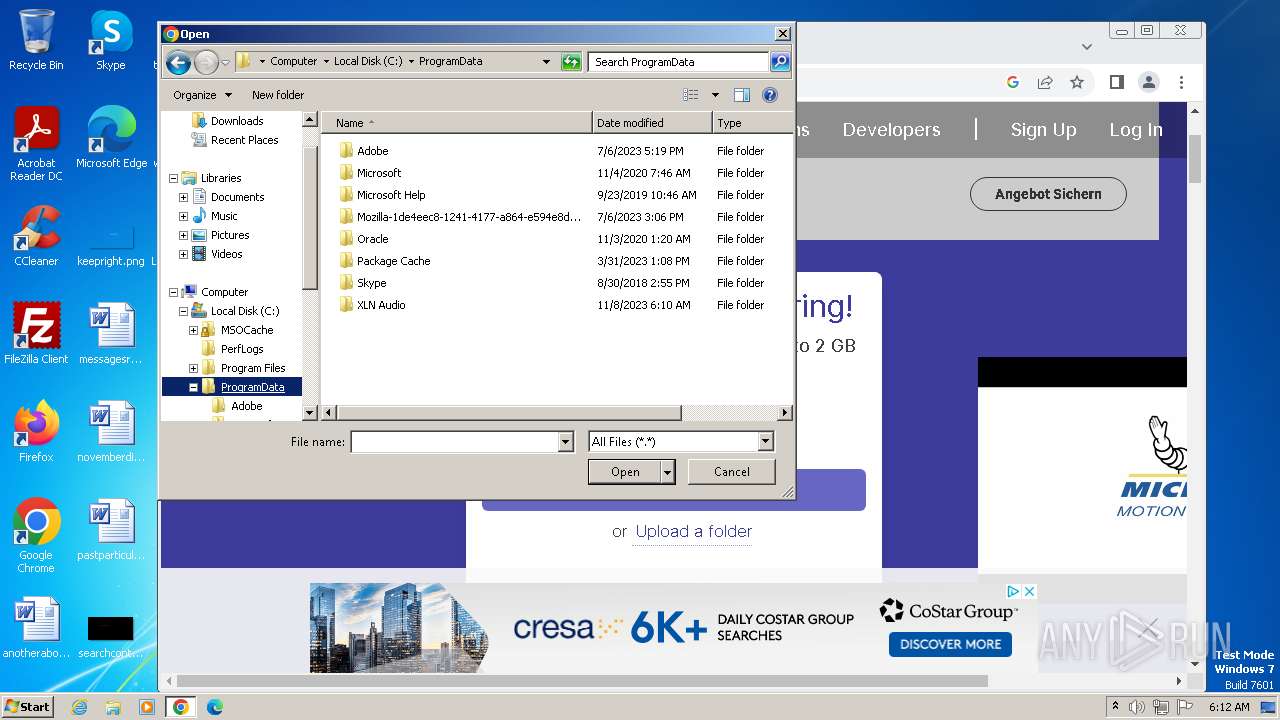Click the Start button
This screenshot has width=1280, height=720.
pos(27,707)
